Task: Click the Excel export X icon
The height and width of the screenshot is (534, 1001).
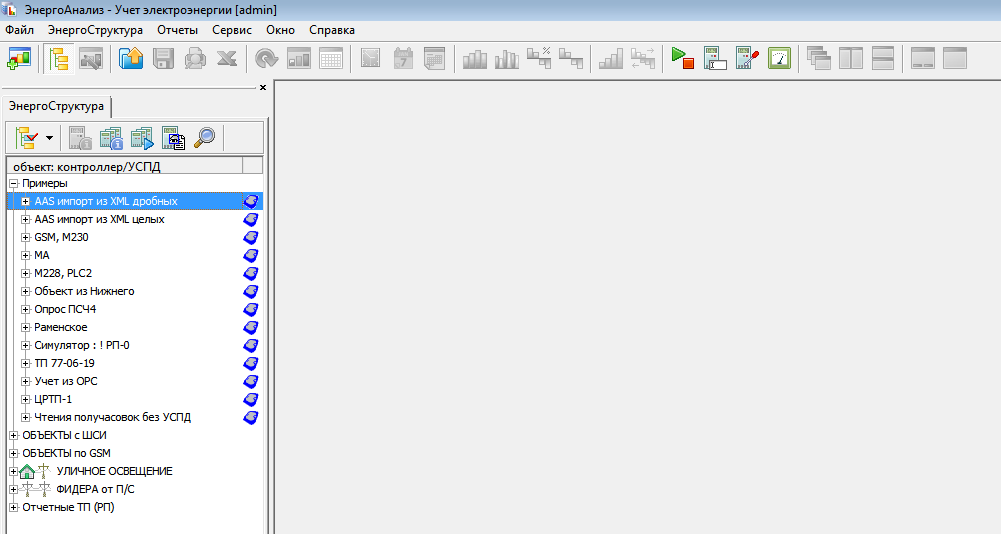Action: coord(227,59)
